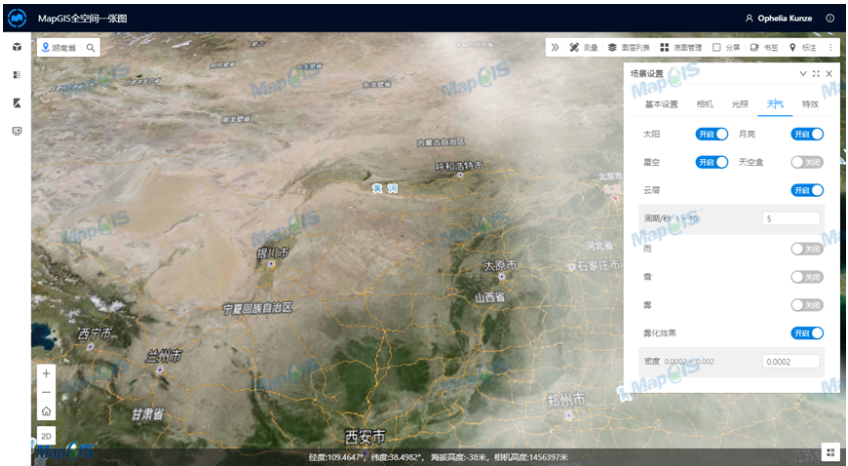Toggle the 星空 starry sky switch
Image resolution: width=848 pixels, height=466 pixels.
point(712,162)
